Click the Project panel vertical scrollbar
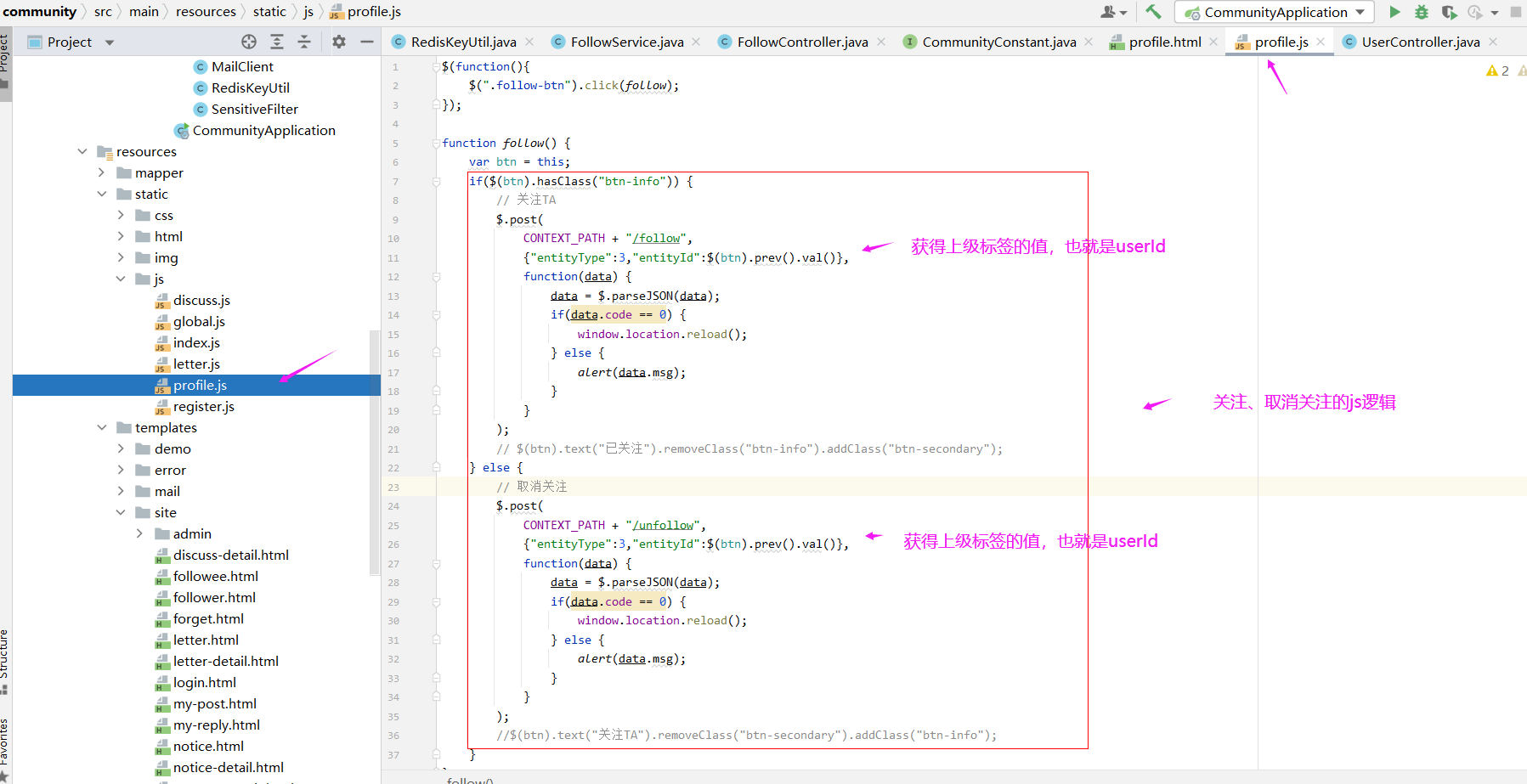Screen dimensions: 1527x784 coord(375,452)
